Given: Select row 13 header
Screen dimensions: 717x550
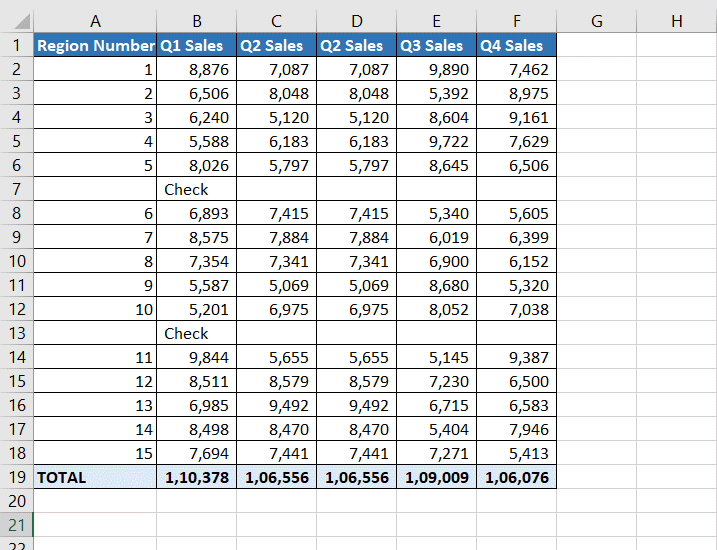Looking at the screenshot, I should pos(16,333).
